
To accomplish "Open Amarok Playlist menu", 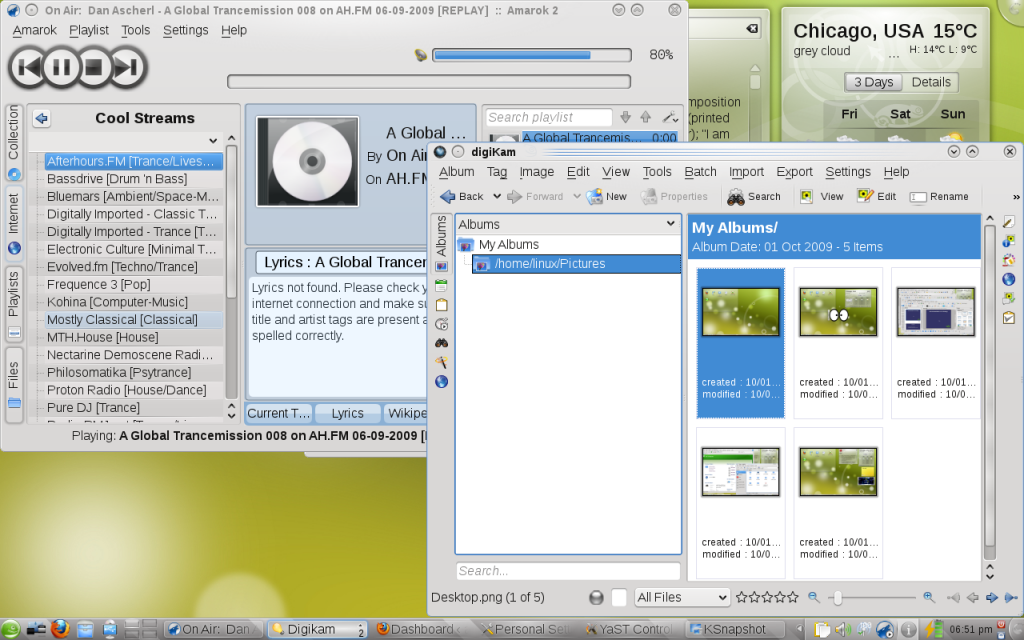I will [89, 30].
